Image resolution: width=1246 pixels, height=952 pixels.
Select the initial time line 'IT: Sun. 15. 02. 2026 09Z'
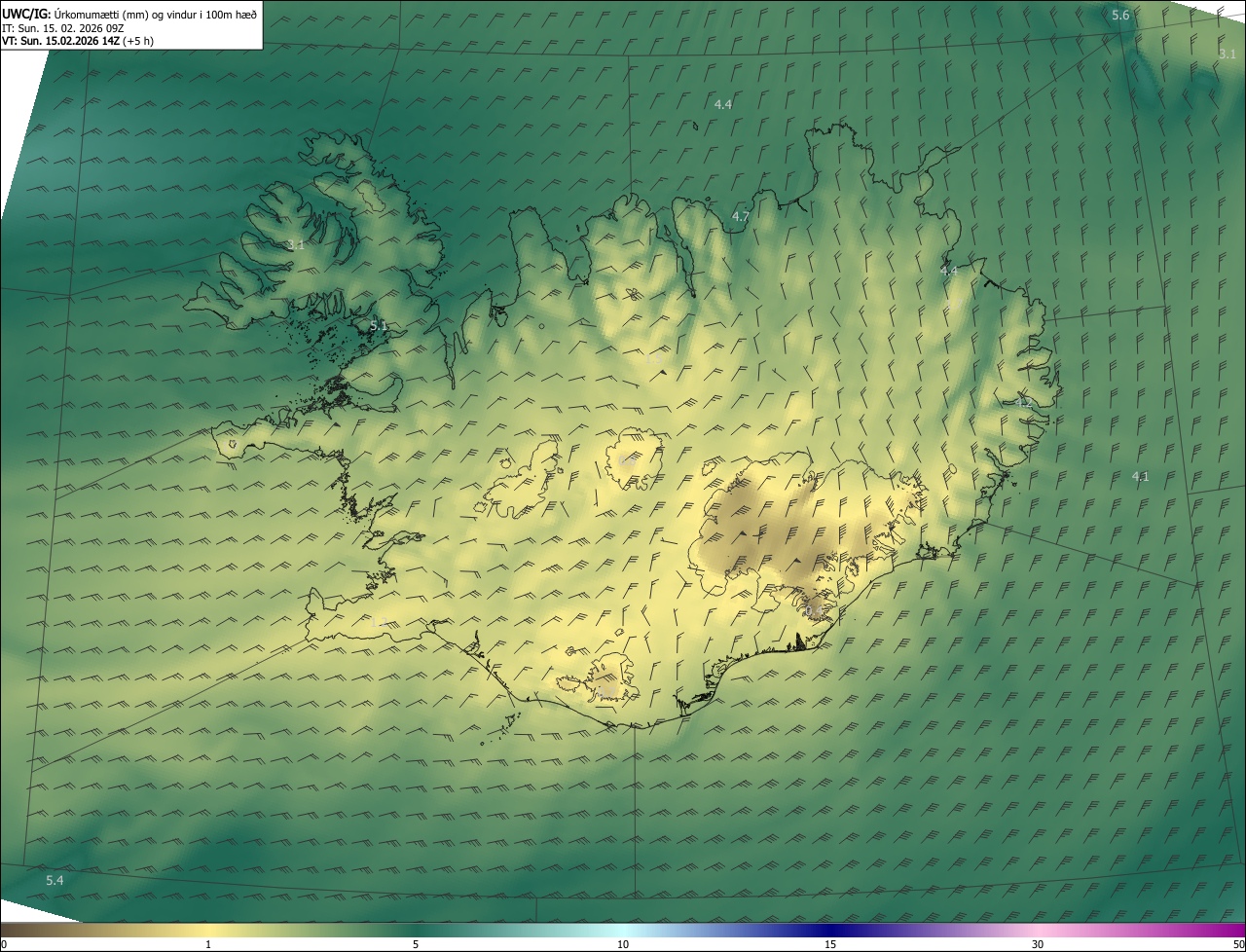(x=63, y=27)
